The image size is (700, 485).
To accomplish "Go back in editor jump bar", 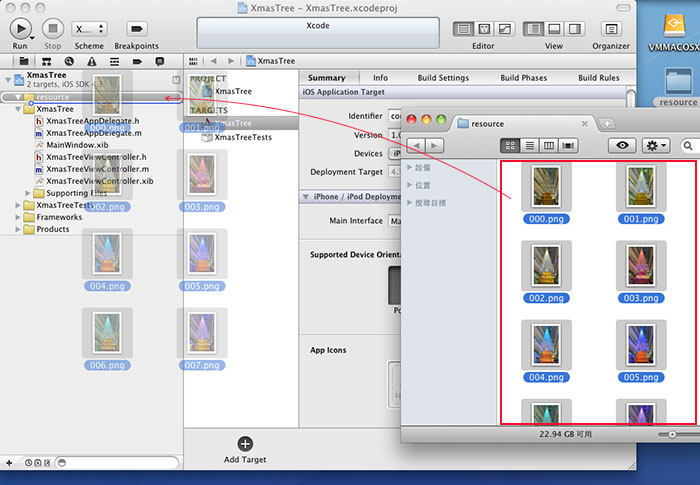I will pos(213,61).
